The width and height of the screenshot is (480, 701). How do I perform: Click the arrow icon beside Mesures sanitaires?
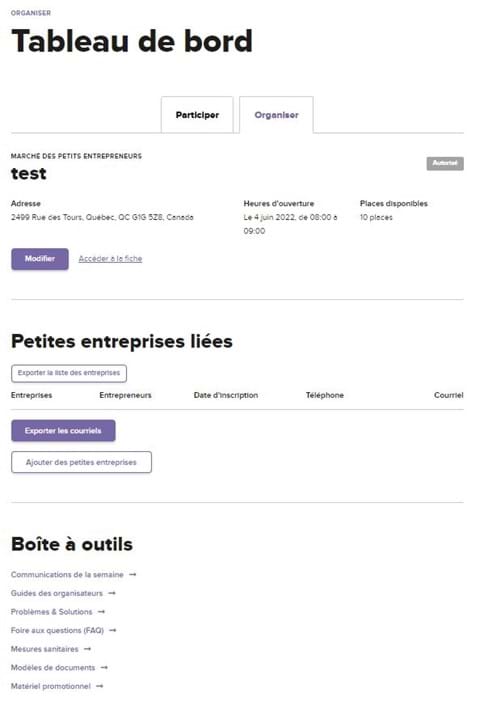coord(88,649)
